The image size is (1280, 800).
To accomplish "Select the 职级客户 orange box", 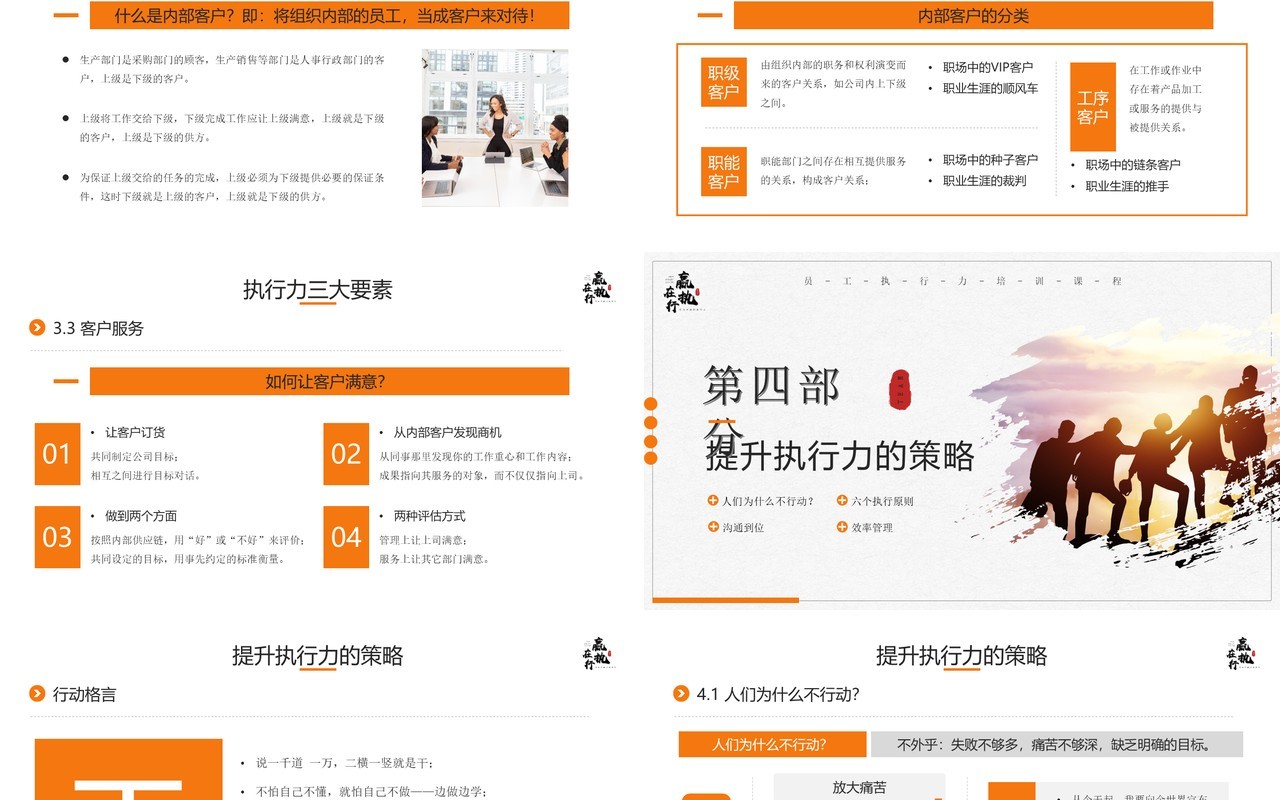I will (x=724, y=82).
